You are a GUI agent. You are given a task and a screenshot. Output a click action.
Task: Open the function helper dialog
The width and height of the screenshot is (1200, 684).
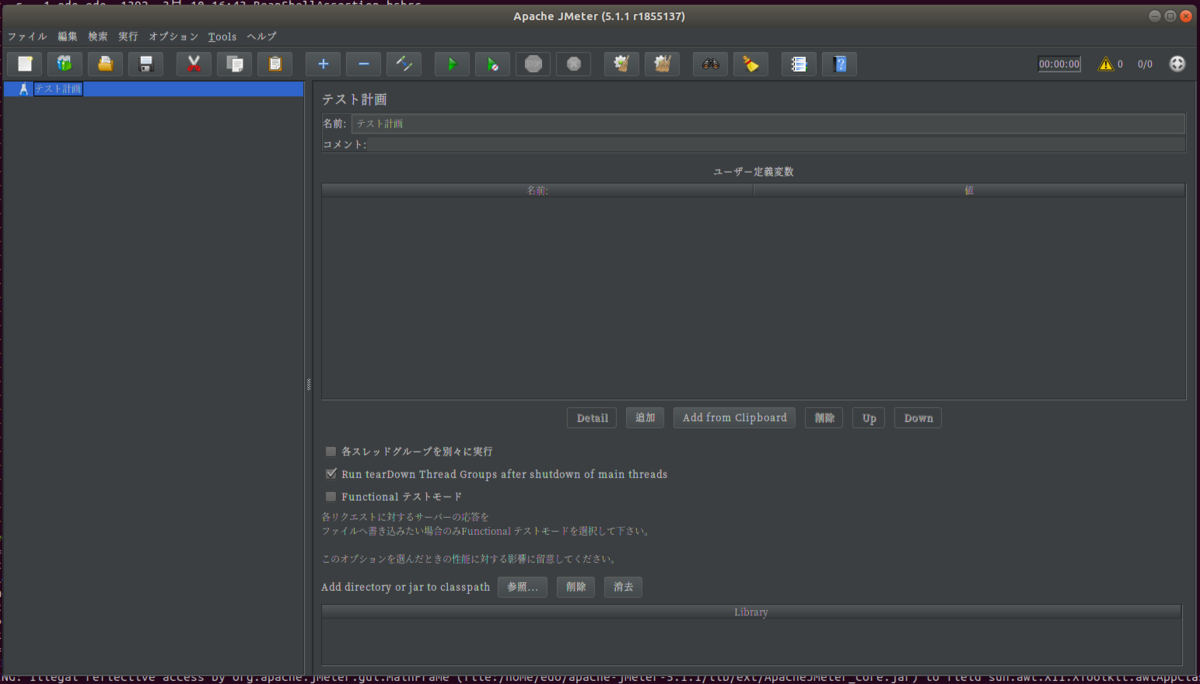[x=798, y=63]
